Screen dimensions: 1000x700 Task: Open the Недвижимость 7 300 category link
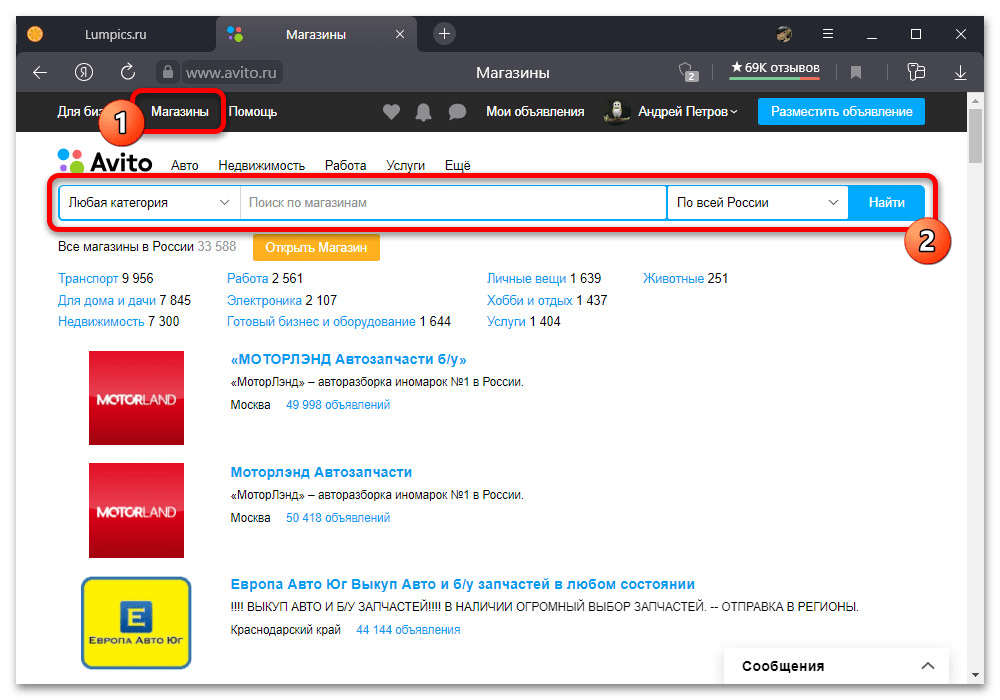[101, 321]
